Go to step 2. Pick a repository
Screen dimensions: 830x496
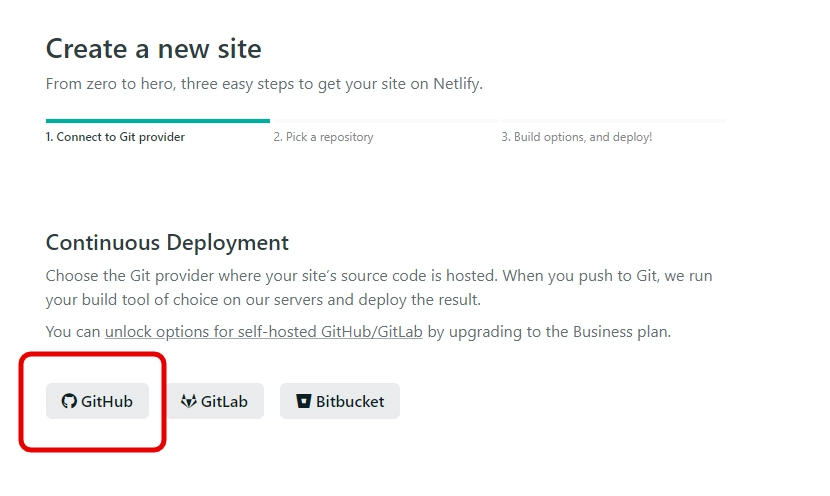[323, 137]
